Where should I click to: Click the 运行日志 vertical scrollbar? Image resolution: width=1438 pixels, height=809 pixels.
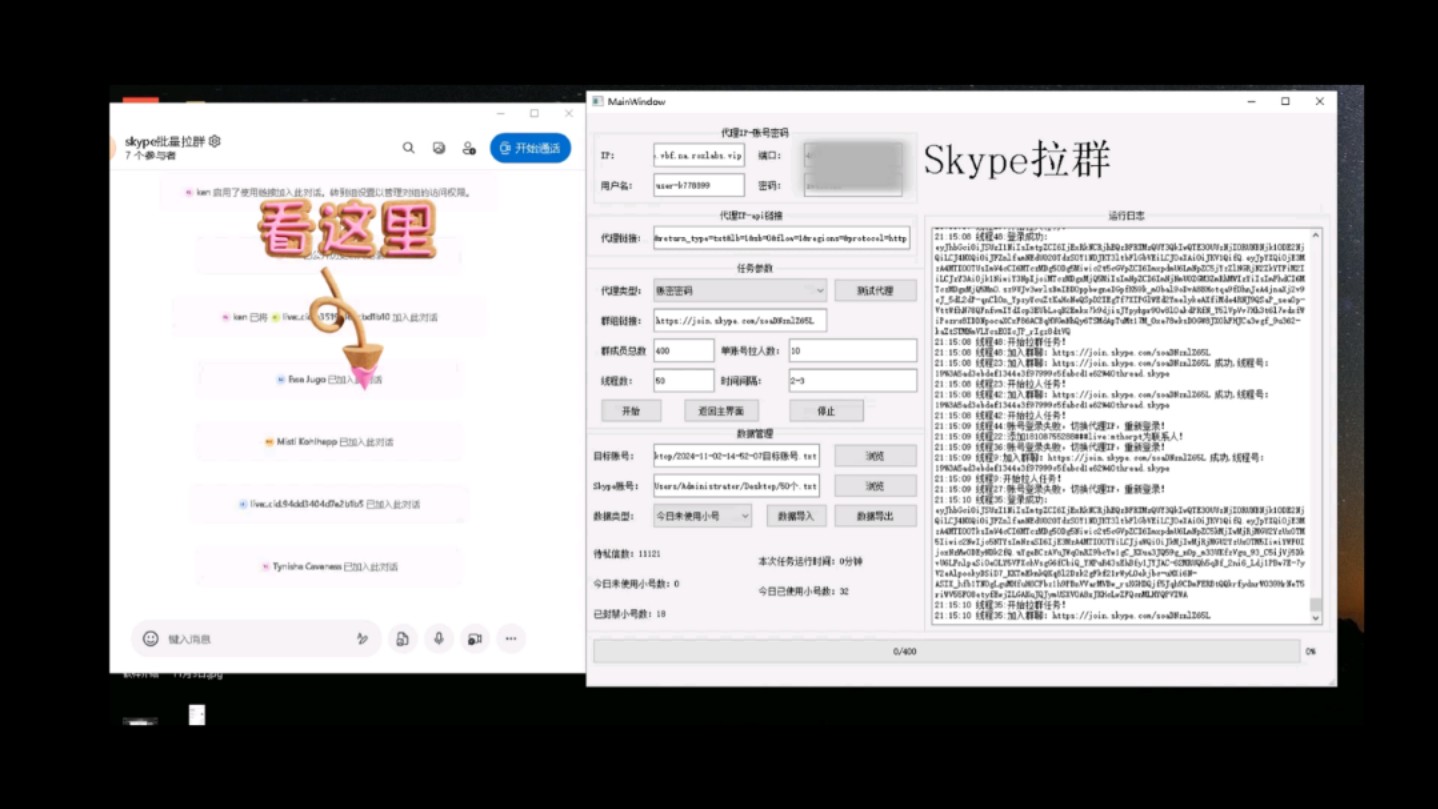pyautogui.click(x=1316, y=427)
